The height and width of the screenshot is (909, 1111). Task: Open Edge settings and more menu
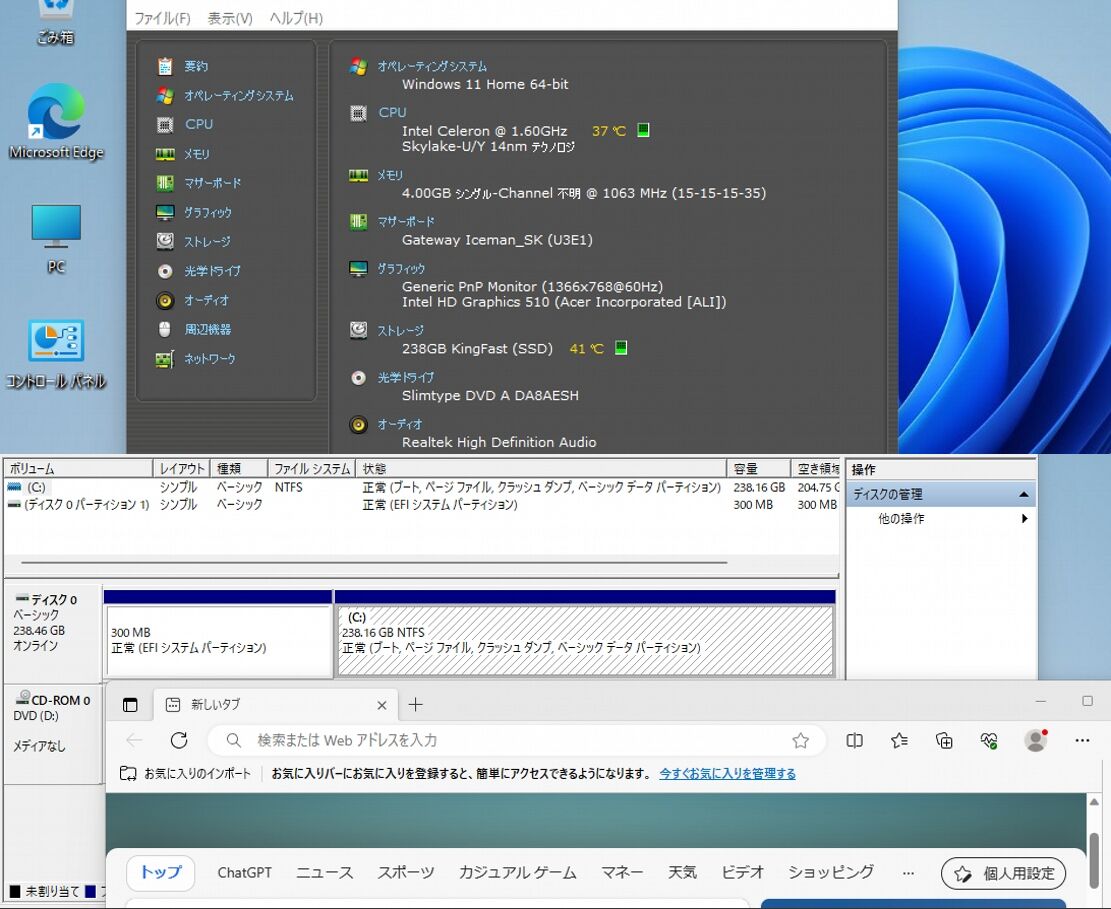1082,740
